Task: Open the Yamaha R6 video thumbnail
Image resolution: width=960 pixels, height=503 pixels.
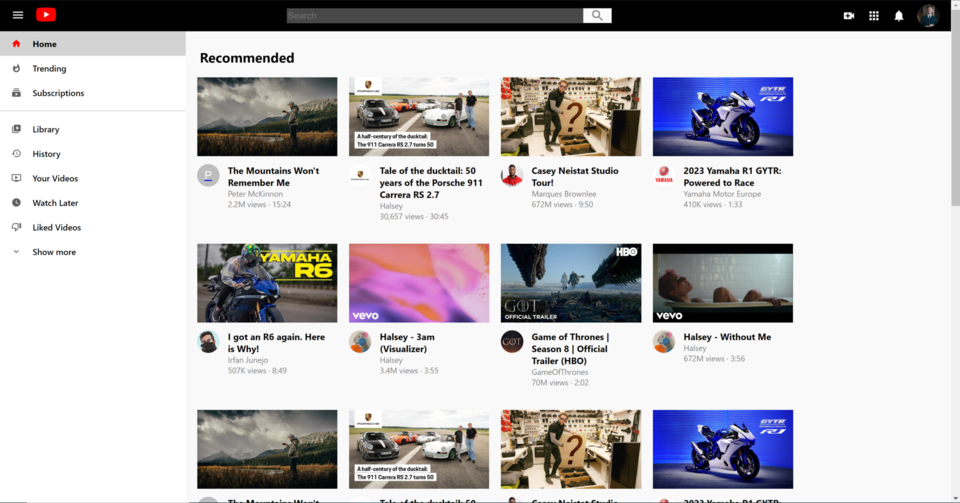Action: (267, 283)
